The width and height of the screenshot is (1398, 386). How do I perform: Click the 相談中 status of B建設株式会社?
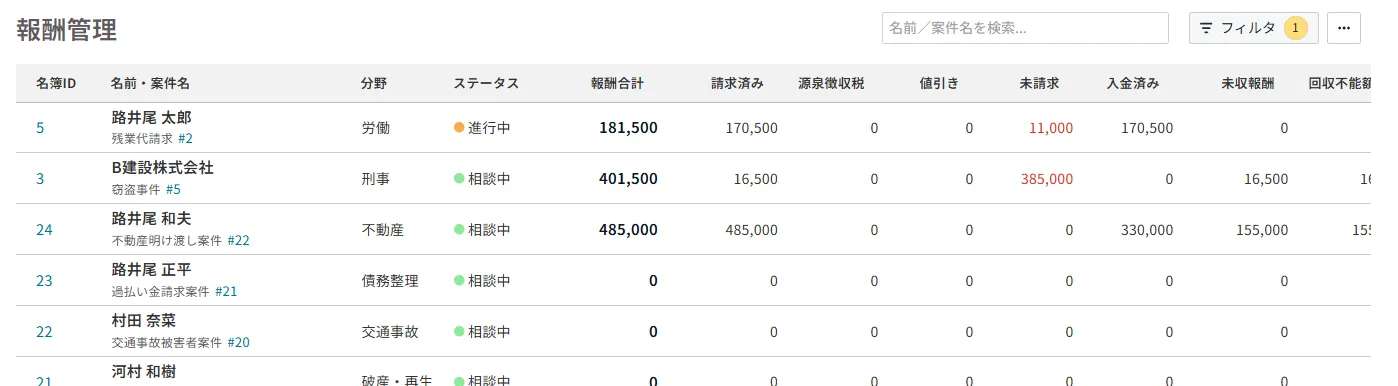click(x=482, y=179)
